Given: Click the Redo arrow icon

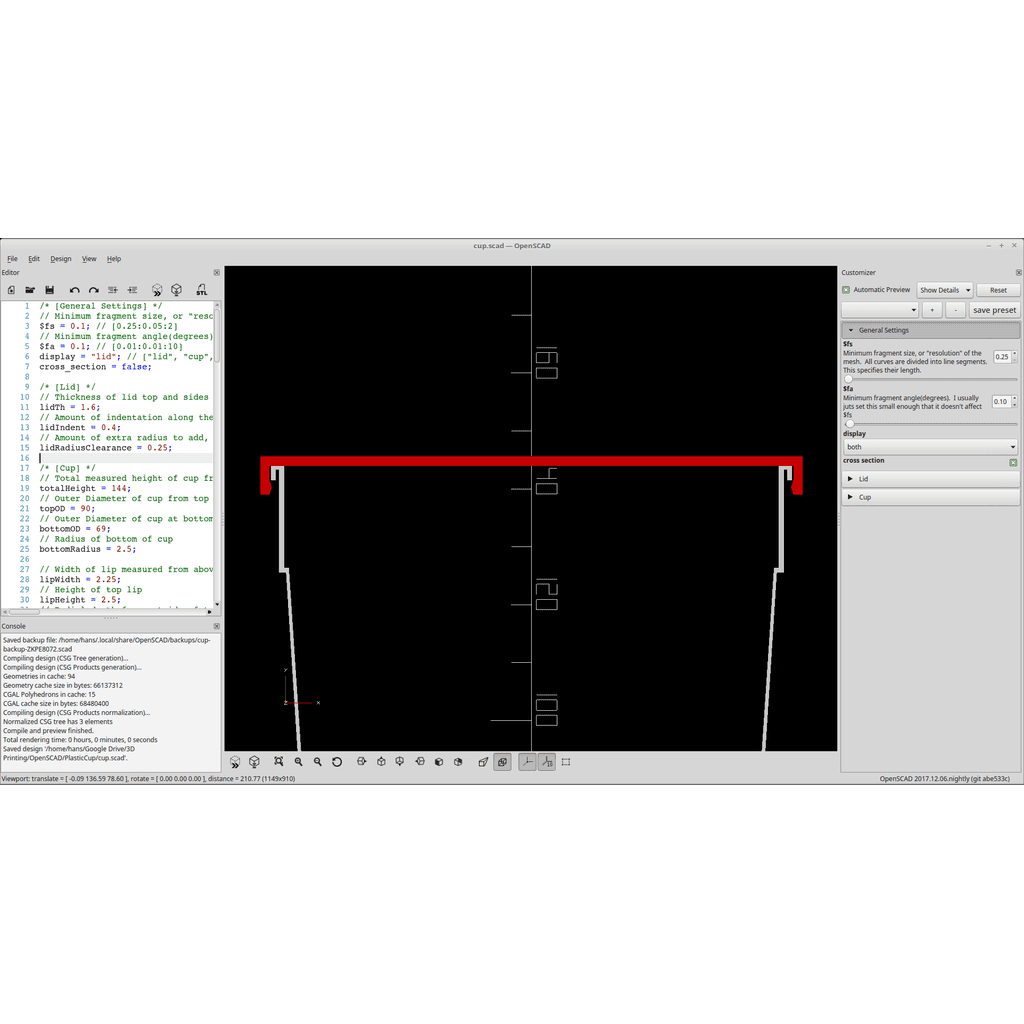Looking at the screenshot, I should (93, 290).
